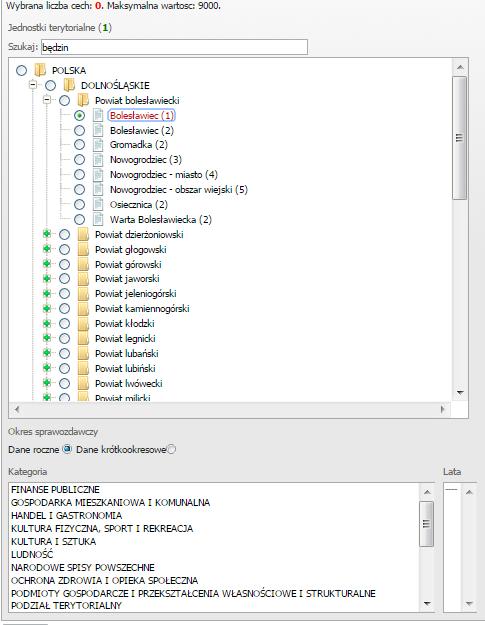Select radio button for Bolesławiec (2)

79,130
